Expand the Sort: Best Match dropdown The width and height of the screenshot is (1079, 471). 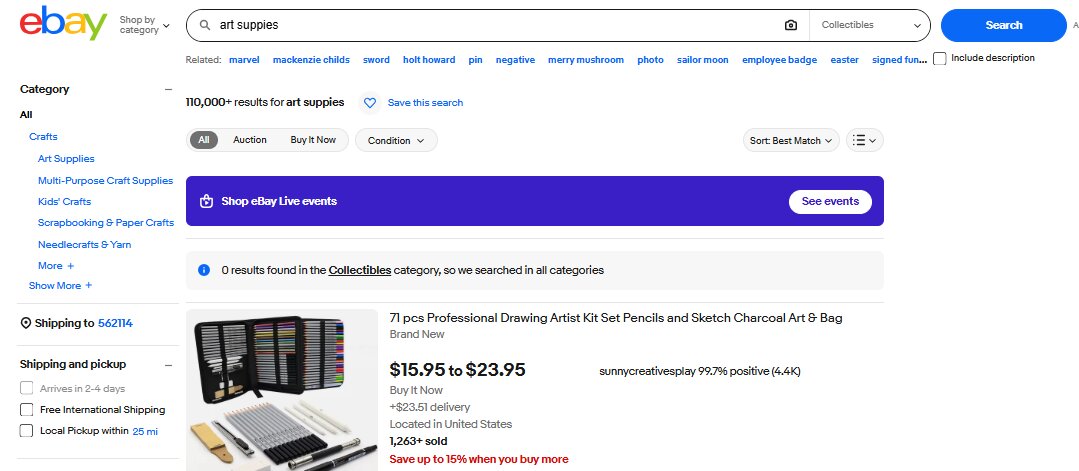pos(790,141)
